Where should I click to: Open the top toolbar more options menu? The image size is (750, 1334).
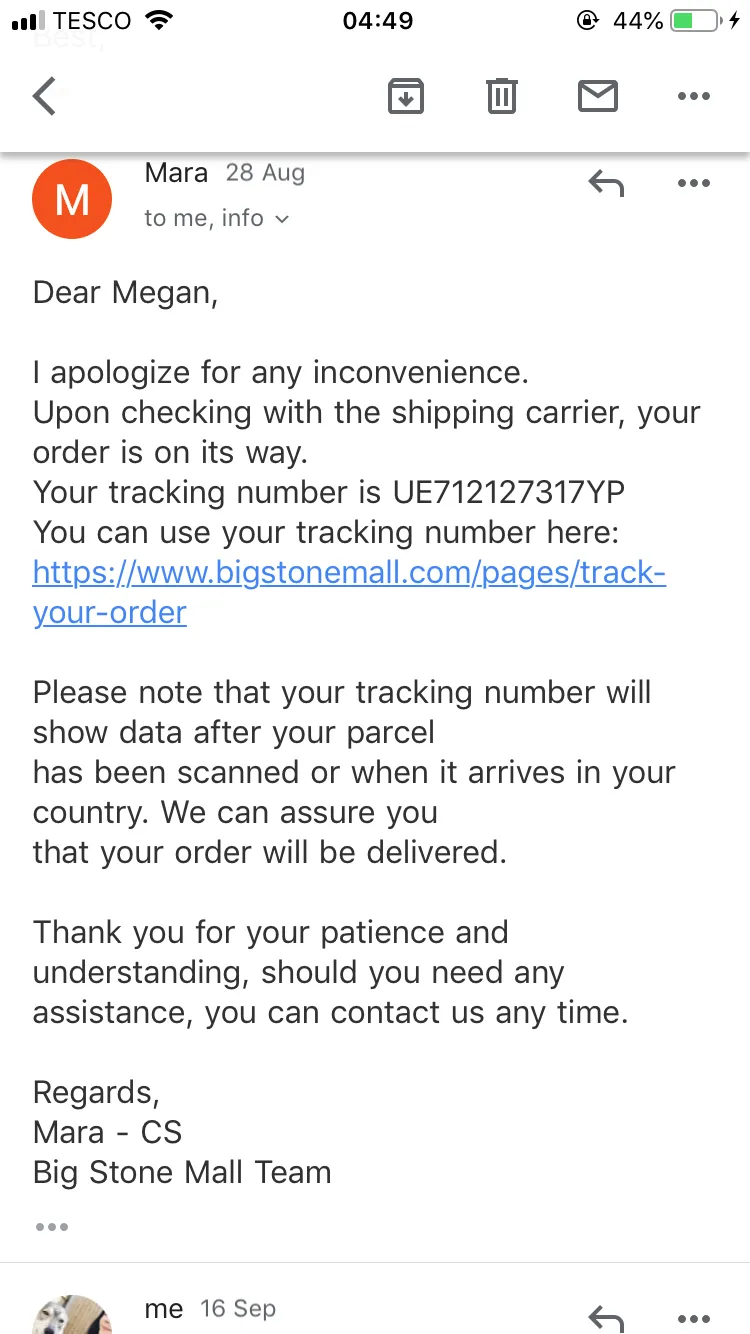click(x=693, y=97)
